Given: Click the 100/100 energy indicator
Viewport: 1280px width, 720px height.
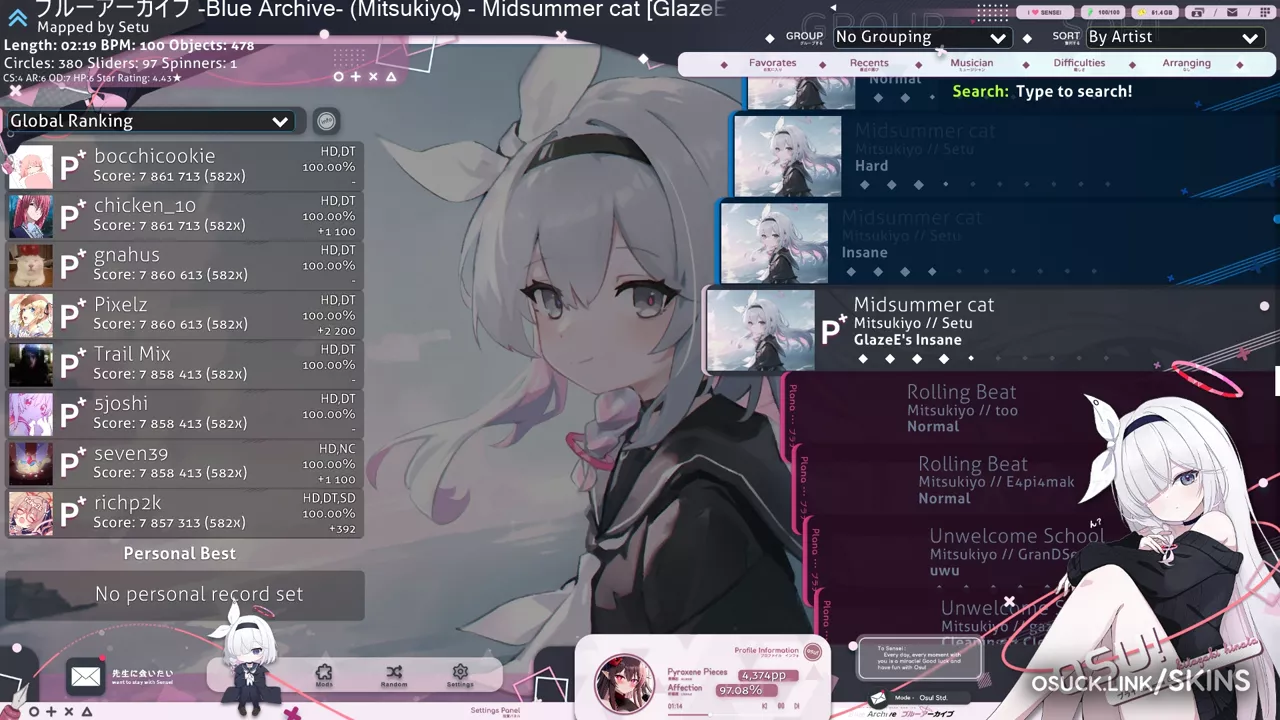Looking at the screenshot, I should tap(1103, 12).
